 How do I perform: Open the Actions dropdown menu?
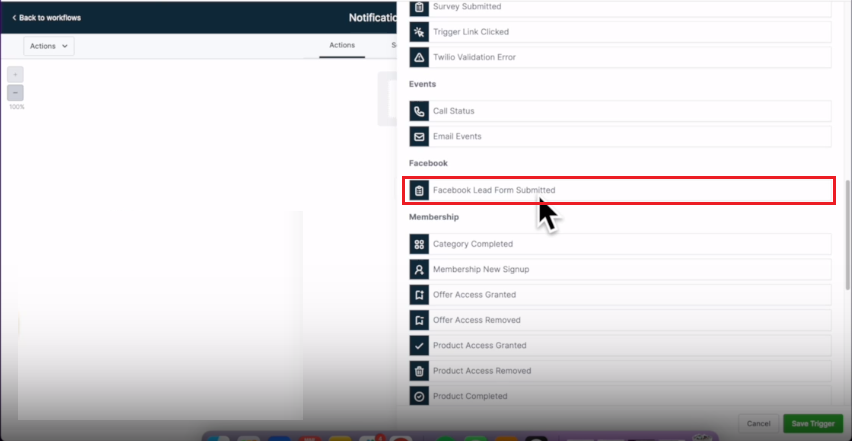49,46
